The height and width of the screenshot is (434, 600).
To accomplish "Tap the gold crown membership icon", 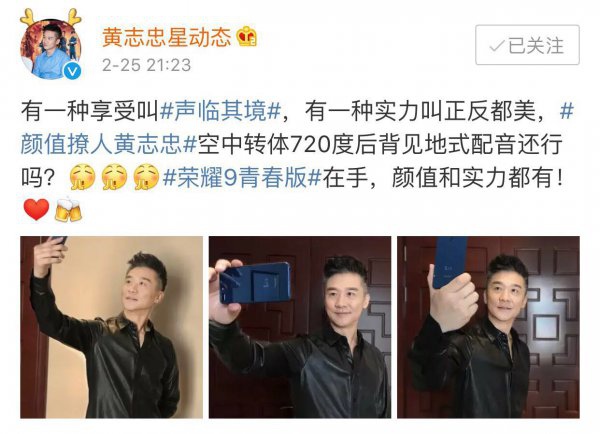I will pos(246,37).
